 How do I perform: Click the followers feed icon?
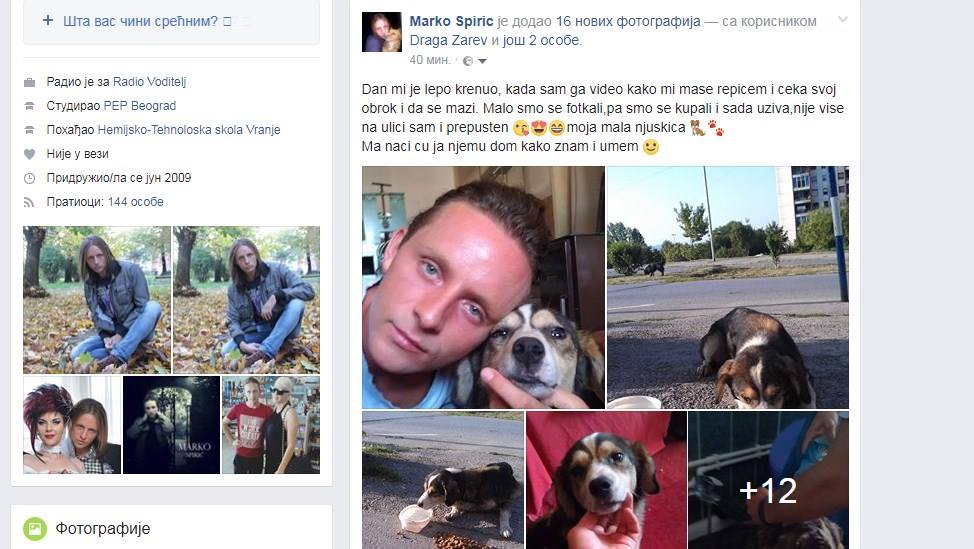click(x=29, y=202)
